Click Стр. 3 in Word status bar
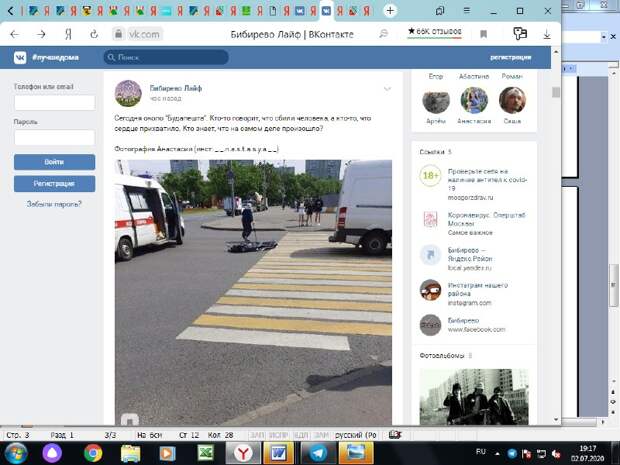Image resolution: width=620 pixels, height=465 pixels. click(17, 435)
